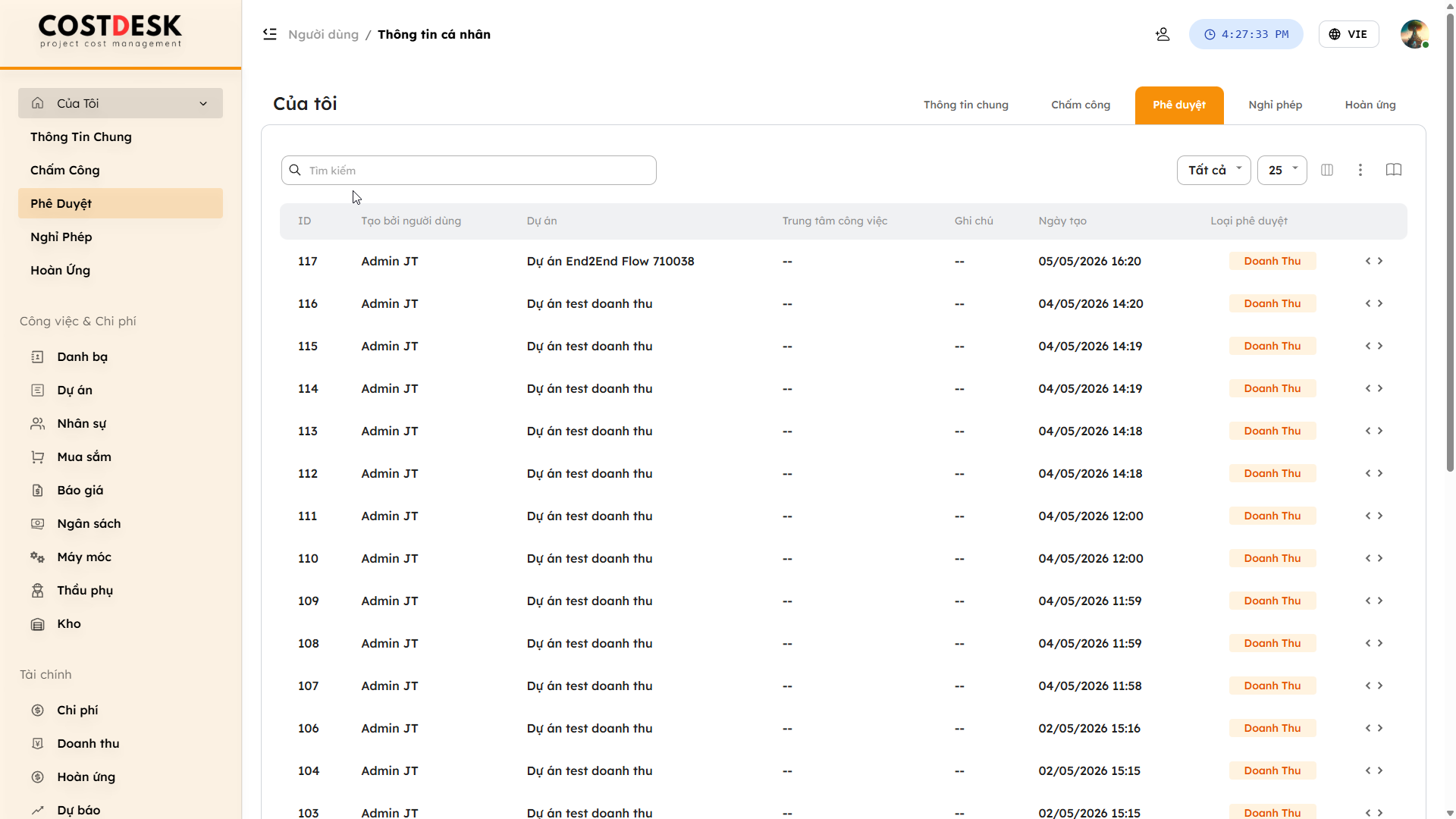Image resolution: width=1456 pixels, height=819 pixels.
Task: Click the Thầu phụ subcontractor icon
Action: (37, 590)
